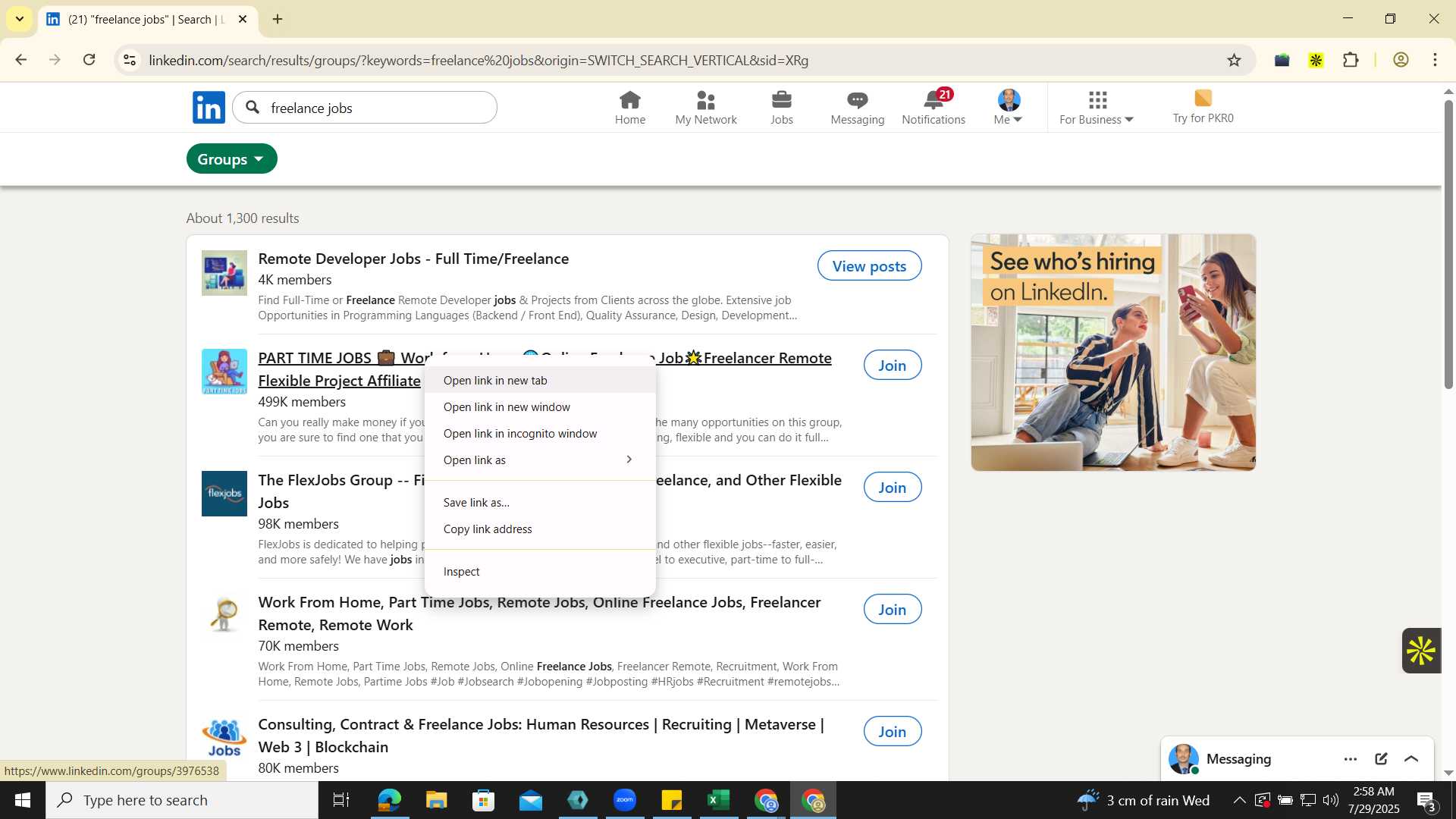Image resolution: width=1456 pixels, height=819 pixels.
Task: Click the address bar URL
Action: [479, 60]
